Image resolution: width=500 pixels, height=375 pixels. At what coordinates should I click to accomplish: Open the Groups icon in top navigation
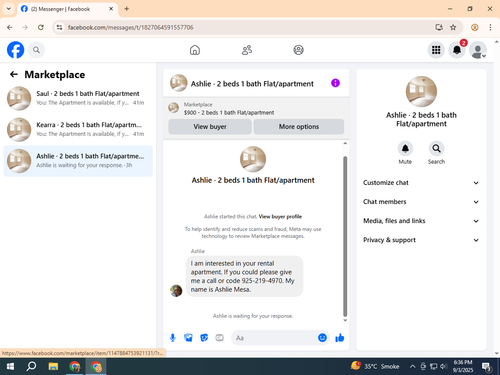point(298,50)
